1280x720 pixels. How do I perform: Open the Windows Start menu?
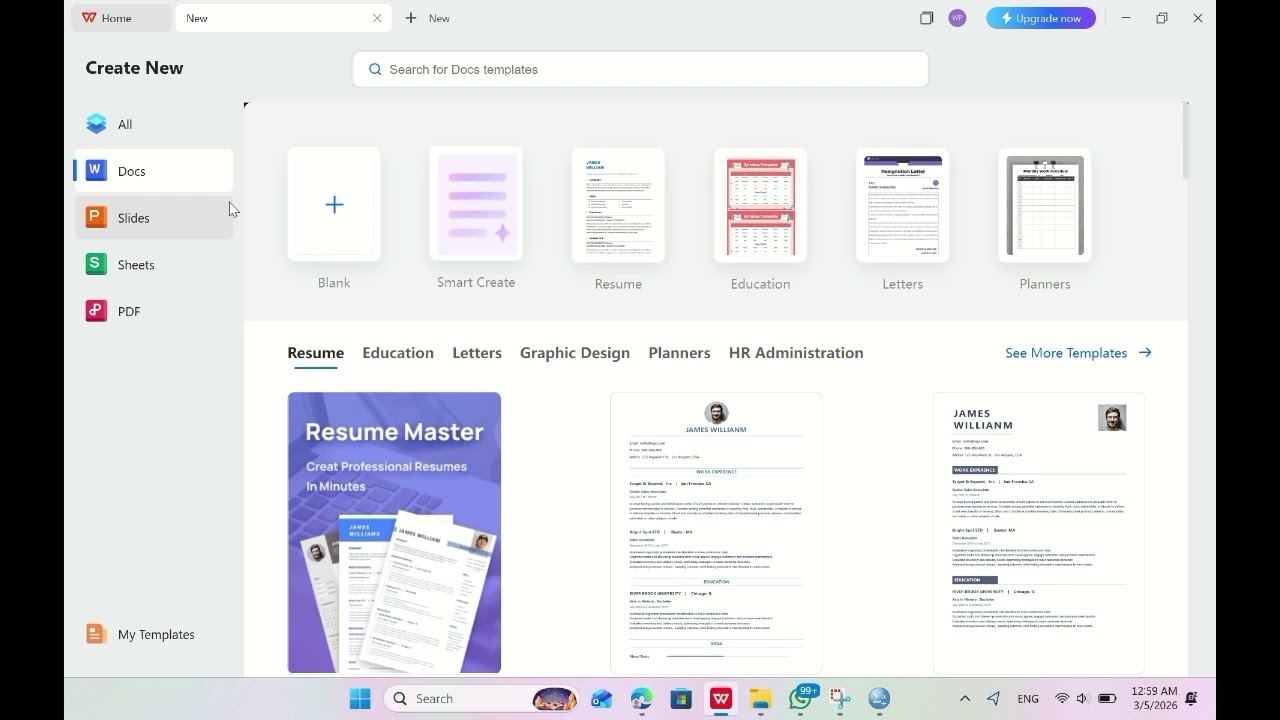coord(360,698)
